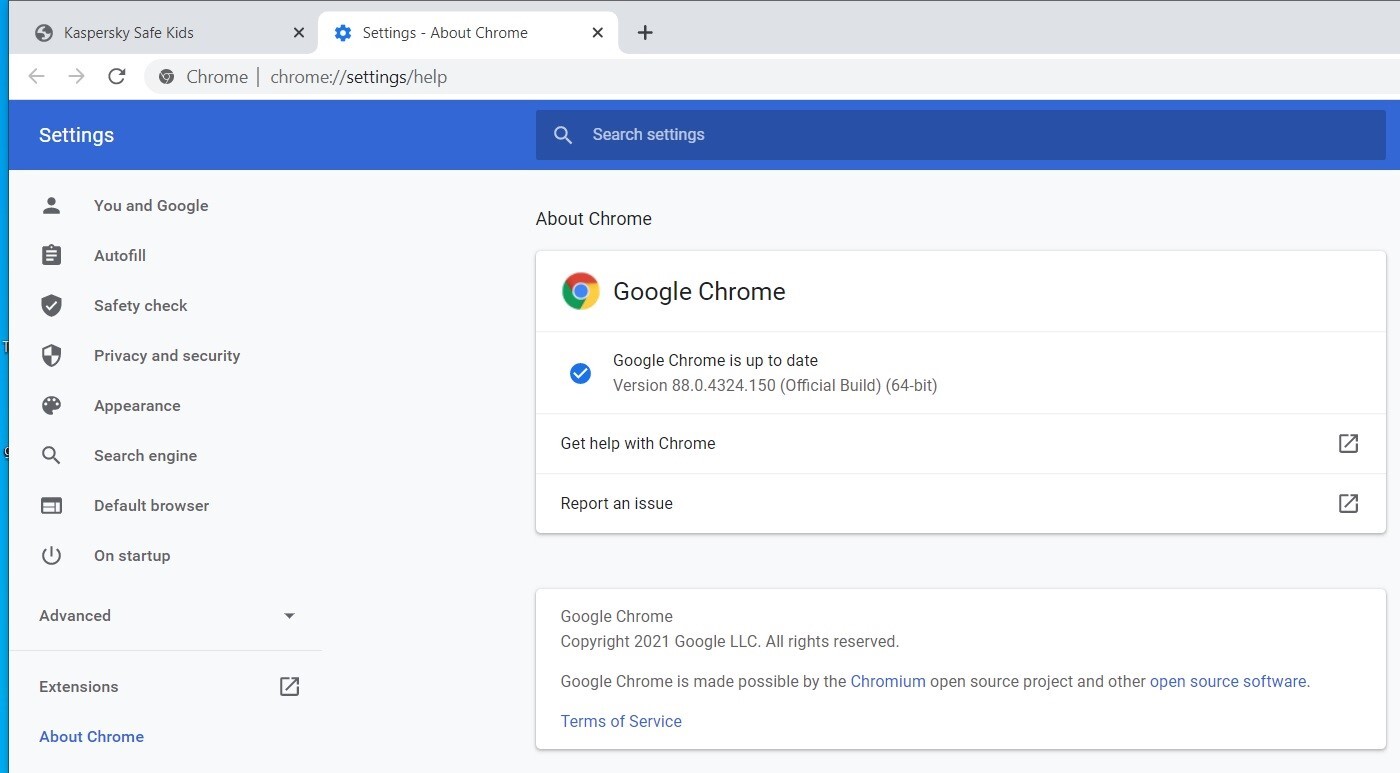The image size is (1400, 773).
Task: Expand the Advanced section arrow
Action: coord(289,616)
